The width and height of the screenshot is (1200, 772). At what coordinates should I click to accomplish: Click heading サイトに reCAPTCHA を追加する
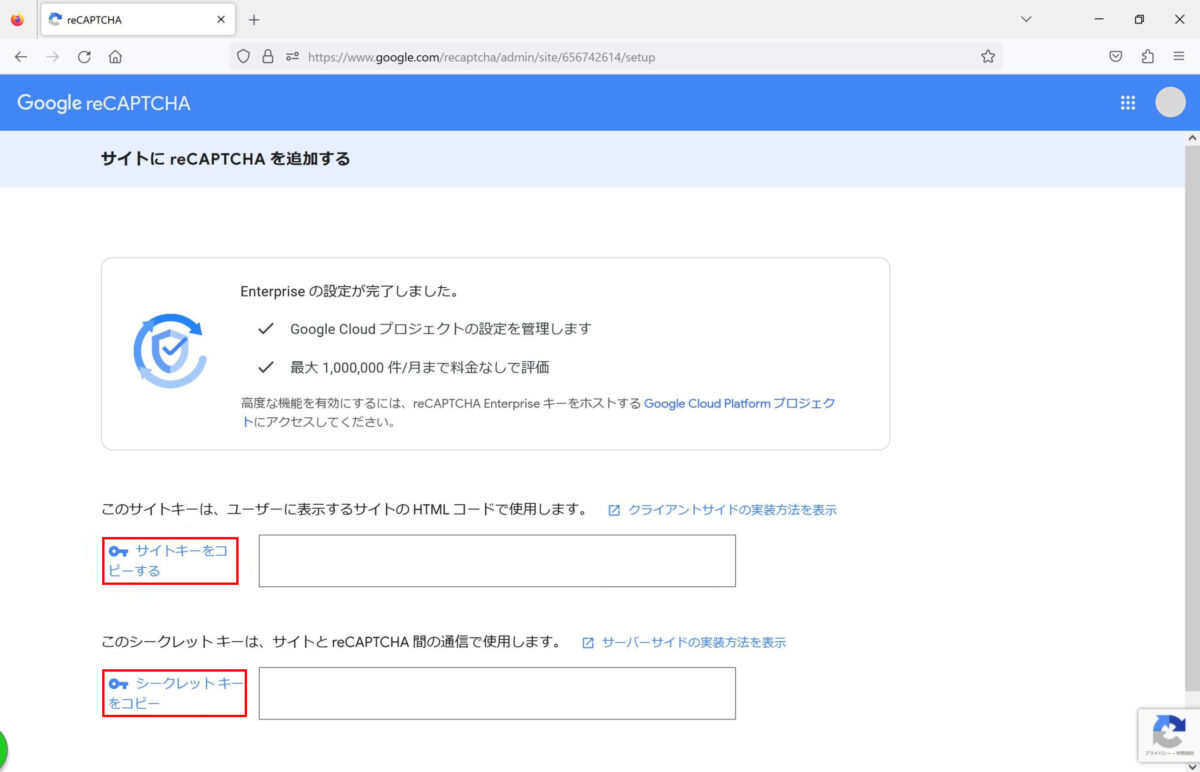coord(225,158)
